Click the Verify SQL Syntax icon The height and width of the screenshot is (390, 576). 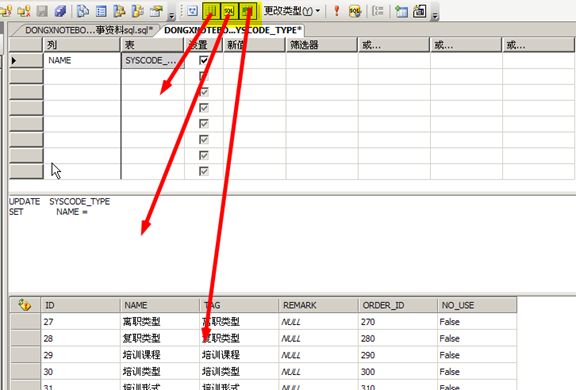[x=355, y=11]
